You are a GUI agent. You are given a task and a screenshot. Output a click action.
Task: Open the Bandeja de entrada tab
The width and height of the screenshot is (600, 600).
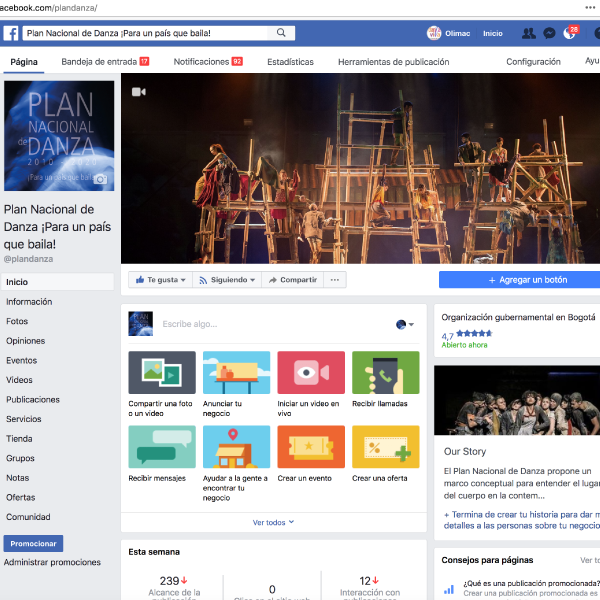pyautogui.click(x=105, y=62)
